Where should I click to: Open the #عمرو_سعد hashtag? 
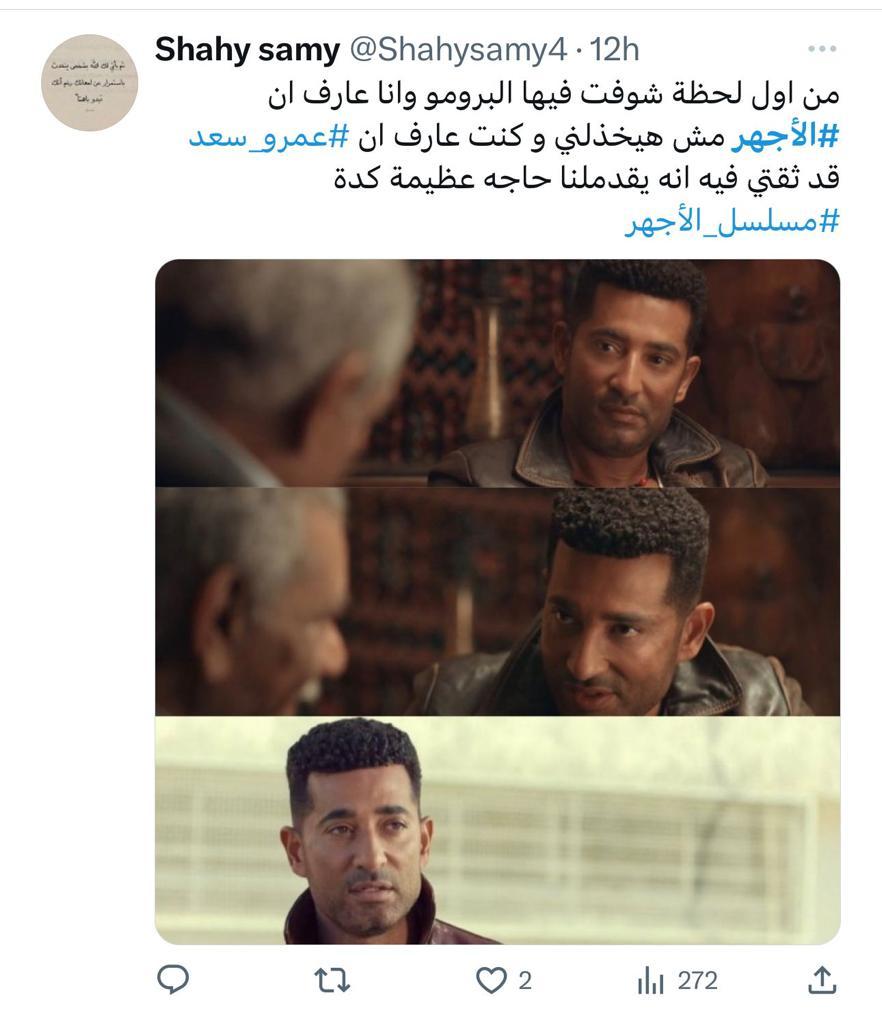[268, 137]
